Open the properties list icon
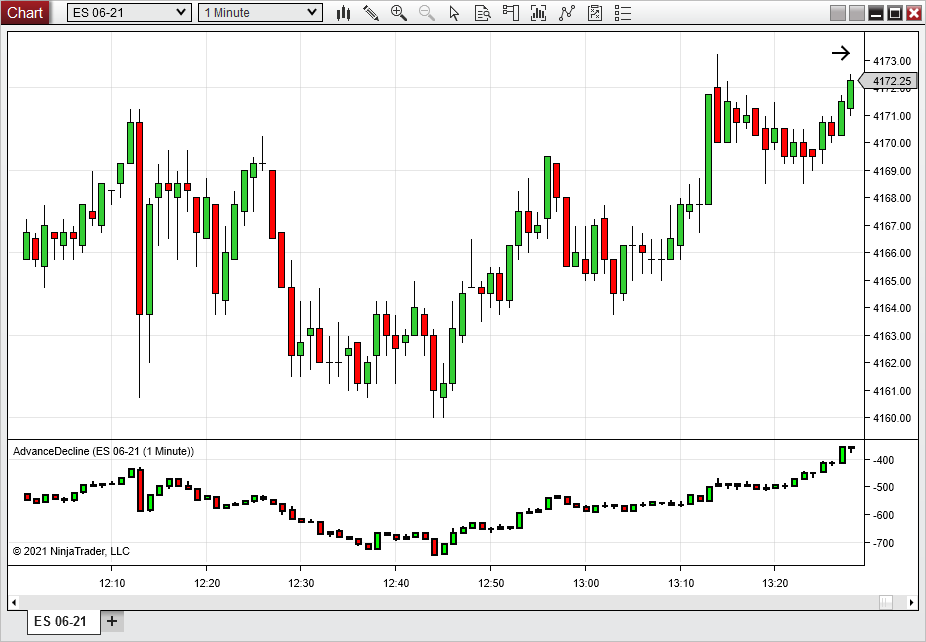Image resolution: width=926 pixels, height=642 pixels. [622, 13]
